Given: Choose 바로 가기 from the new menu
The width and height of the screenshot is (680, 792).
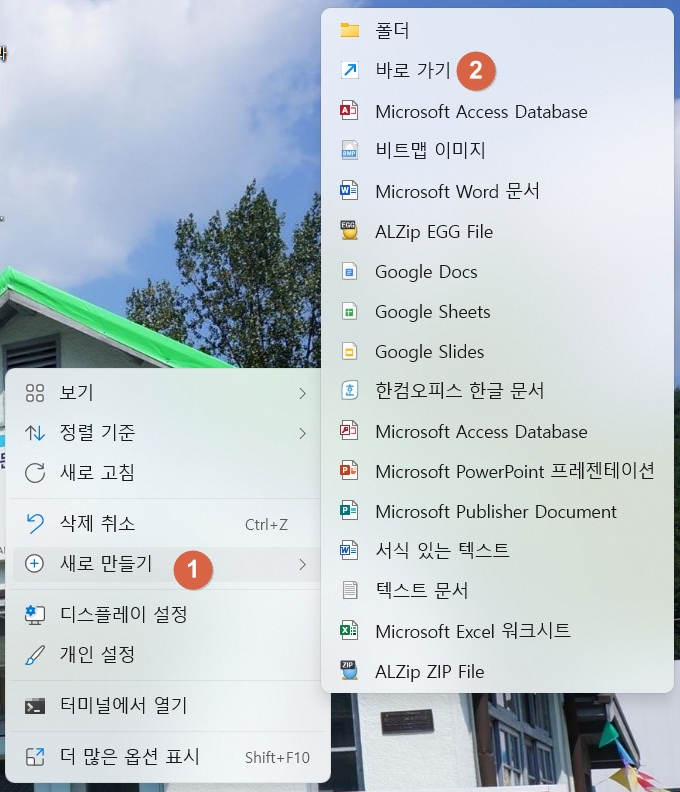Looking at the screenshot, I should (497, 70).
